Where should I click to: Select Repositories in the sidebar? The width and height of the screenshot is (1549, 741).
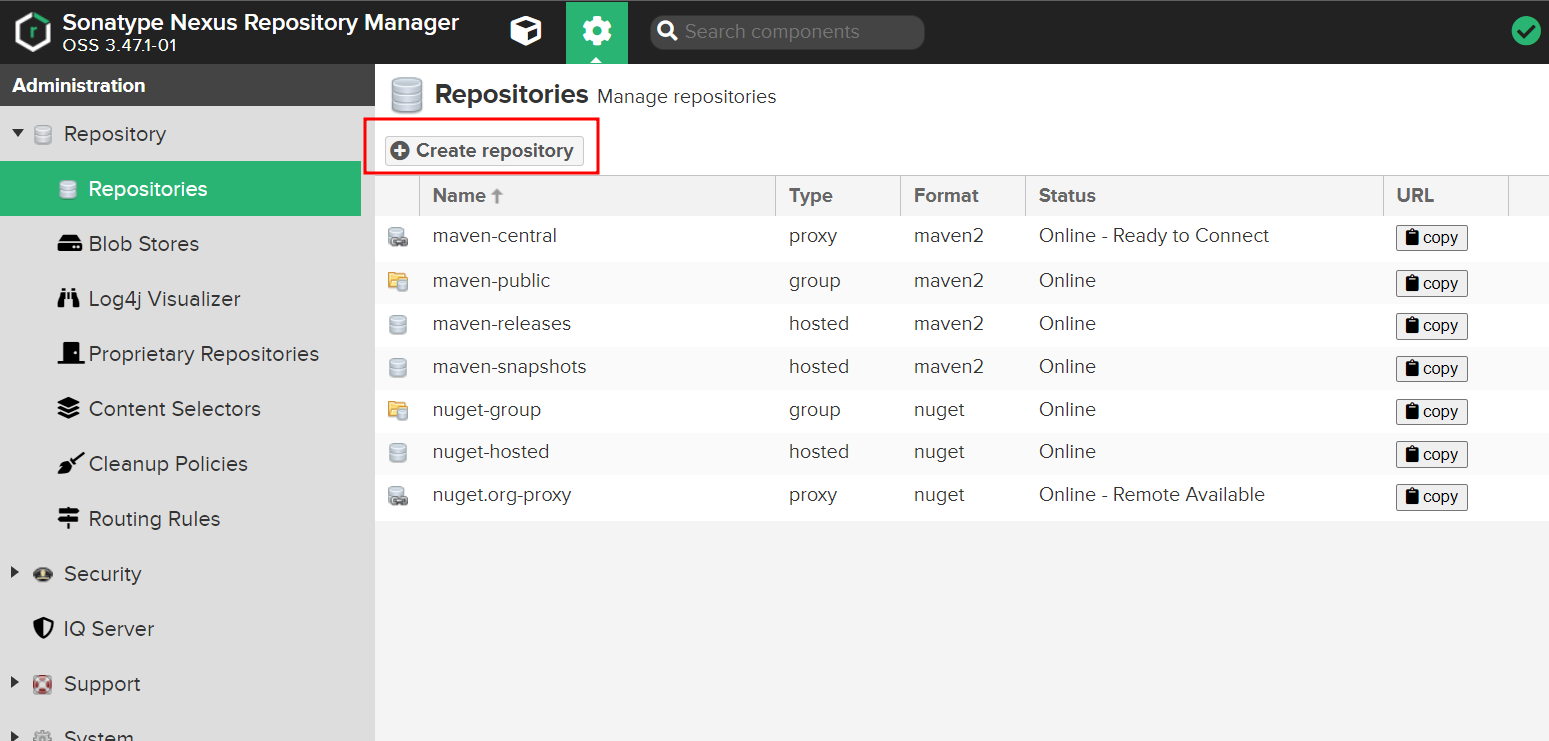180,189
